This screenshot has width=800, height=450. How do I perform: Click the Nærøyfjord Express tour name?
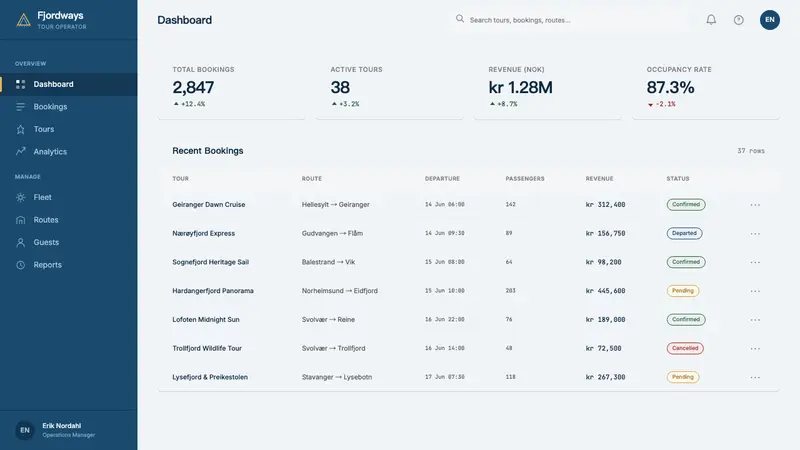pos(204,233)
